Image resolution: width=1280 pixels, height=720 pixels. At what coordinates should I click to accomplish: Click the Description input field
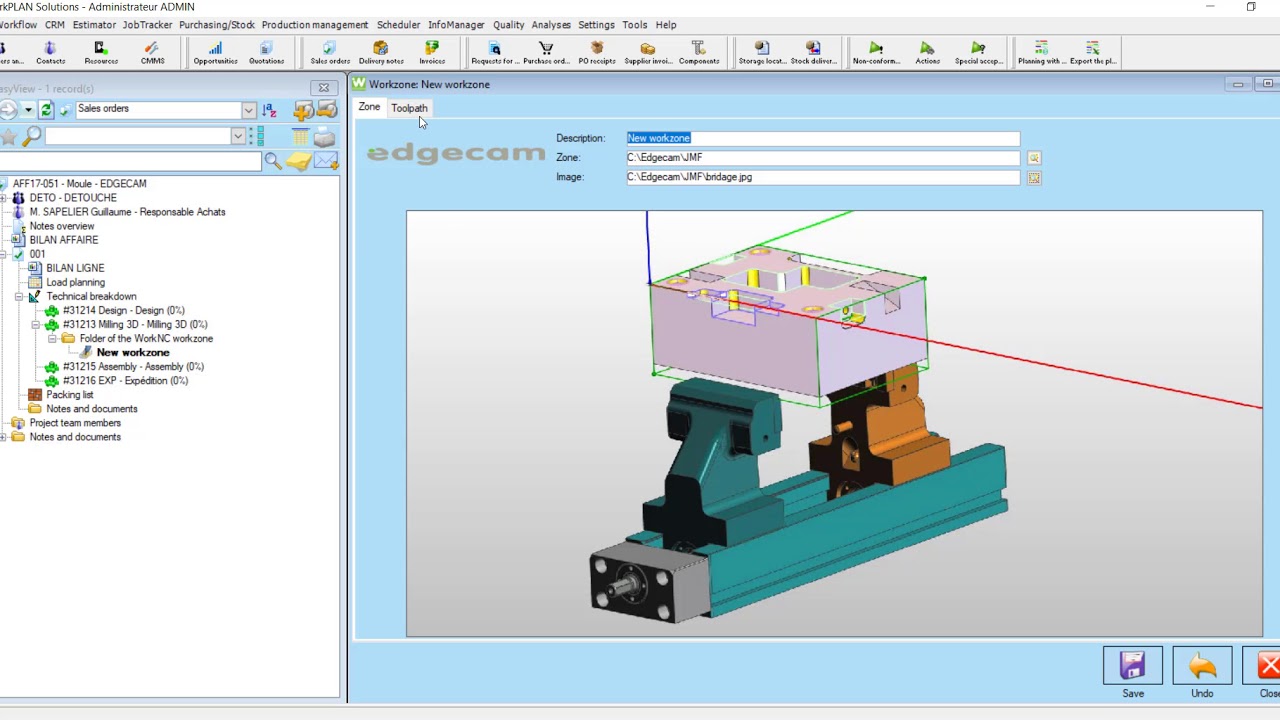click(x=823, y=138)
